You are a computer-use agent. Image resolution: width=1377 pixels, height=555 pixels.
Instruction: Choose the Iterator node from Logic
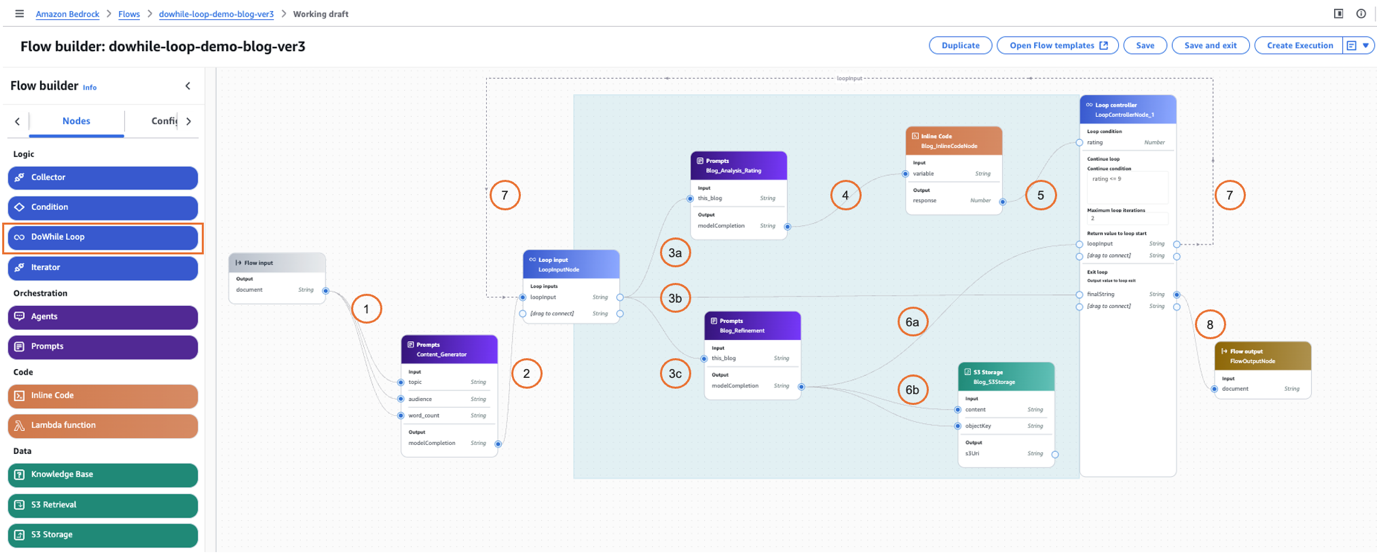tap(103, 268)
